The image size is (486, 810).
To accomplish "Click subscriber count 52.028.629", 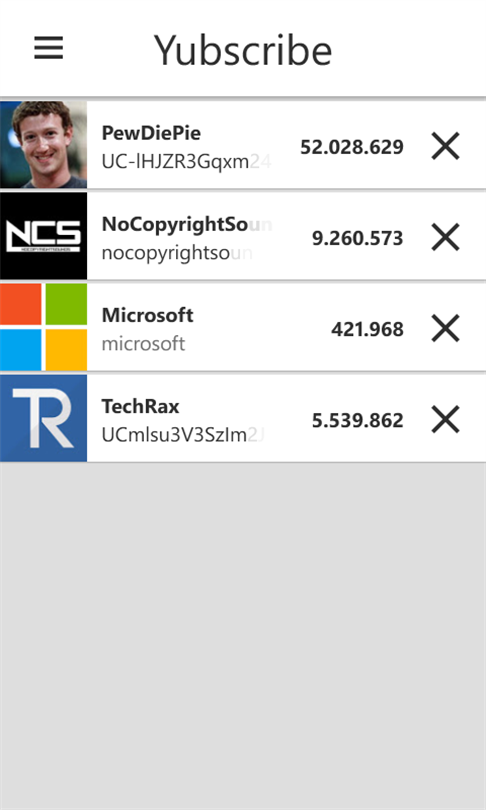I will pyautogui.click(x=352, y=147).
